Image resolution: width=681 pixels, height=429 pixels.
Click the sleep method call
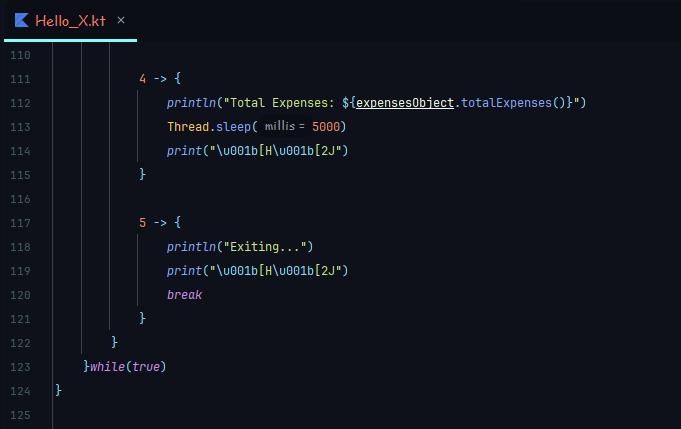click(233, 127)
